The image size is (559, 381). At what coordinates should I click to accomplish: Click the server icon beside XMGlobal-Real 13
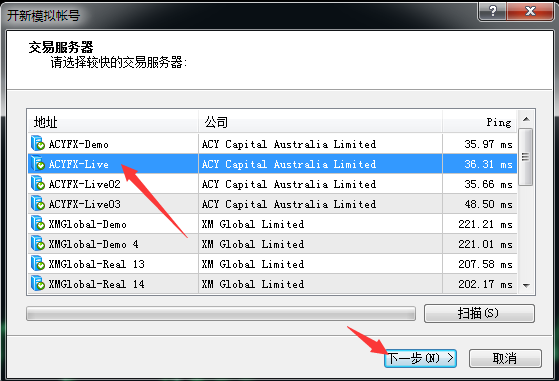pos(38,263)
